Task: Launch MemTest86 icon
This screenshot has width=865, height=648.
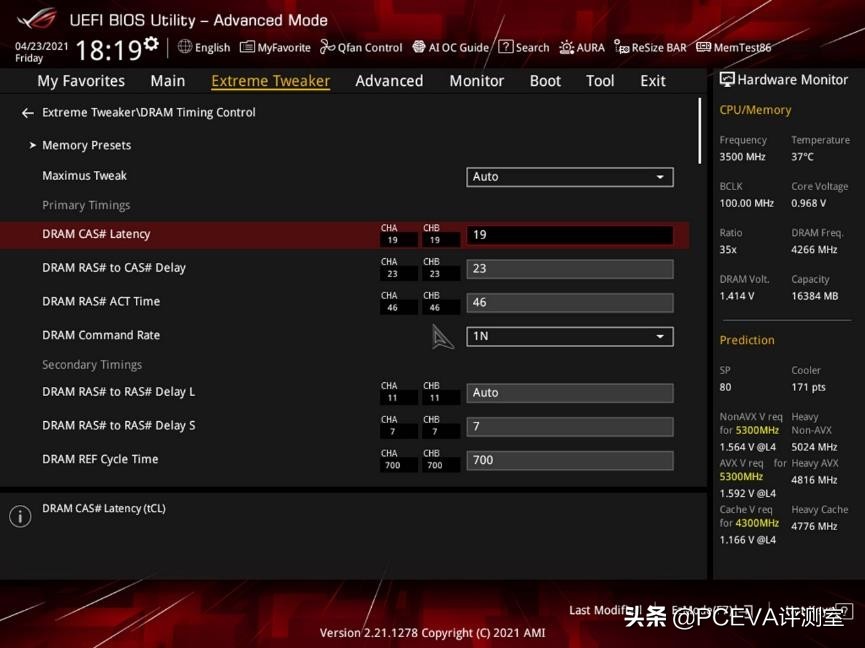Action: [703, 47]
